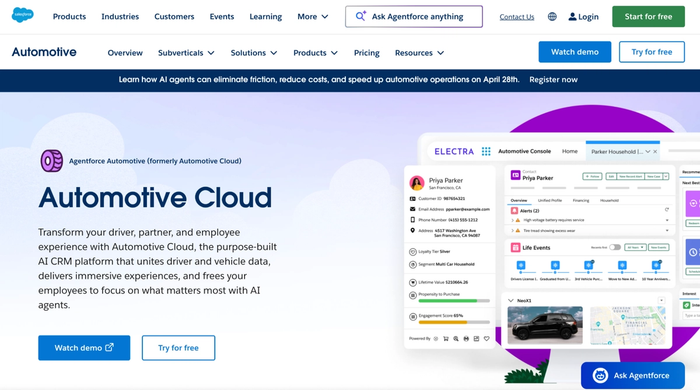Image resolution: width=700 pixels, height=390 pixels.
Task: Open the Parker Household tab chevron
Action: point(648,152)
